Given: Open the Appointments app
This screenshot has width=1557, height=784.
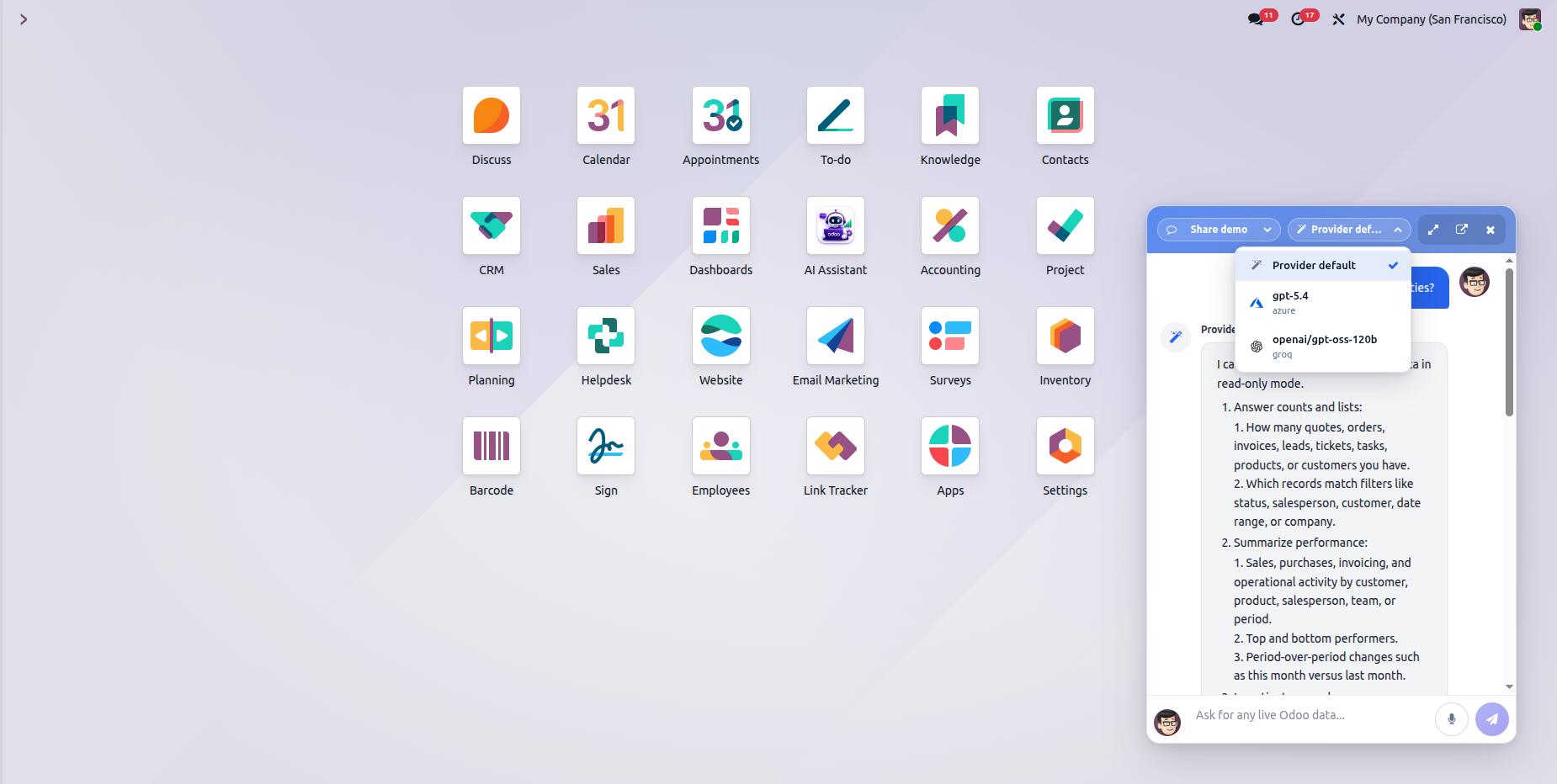Looking at the screenshot, I should point(721,115).
